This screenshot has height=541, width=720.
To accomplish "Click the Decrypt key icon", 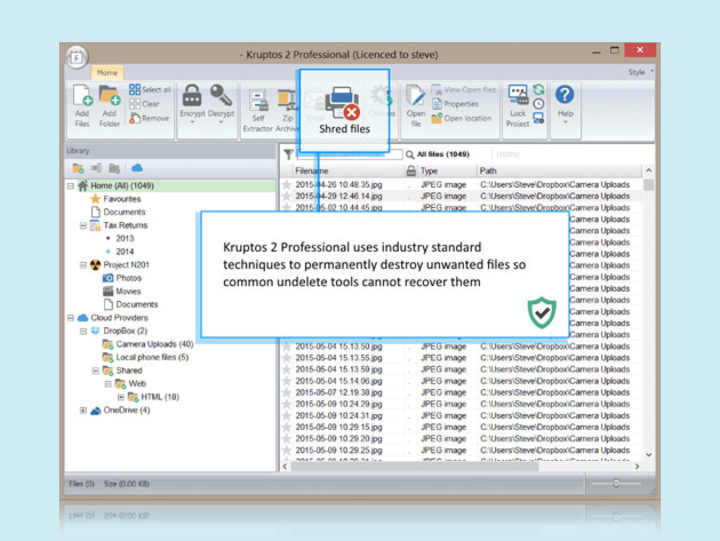I will tap(220, 97).
